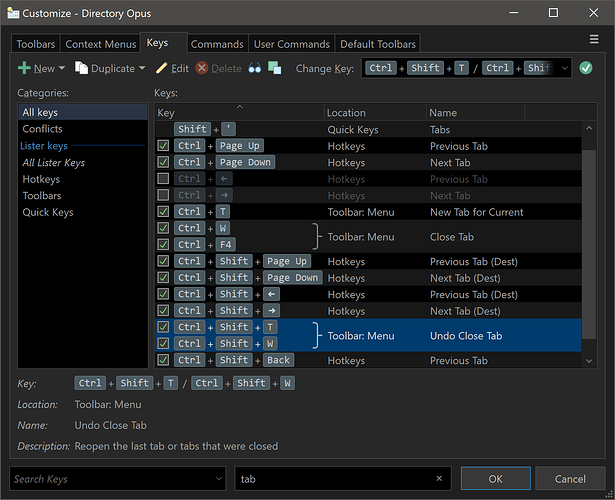The image size is (615, 500).
Task: Click scrollbar down arrow in keys list
Action: pos(589,361)
